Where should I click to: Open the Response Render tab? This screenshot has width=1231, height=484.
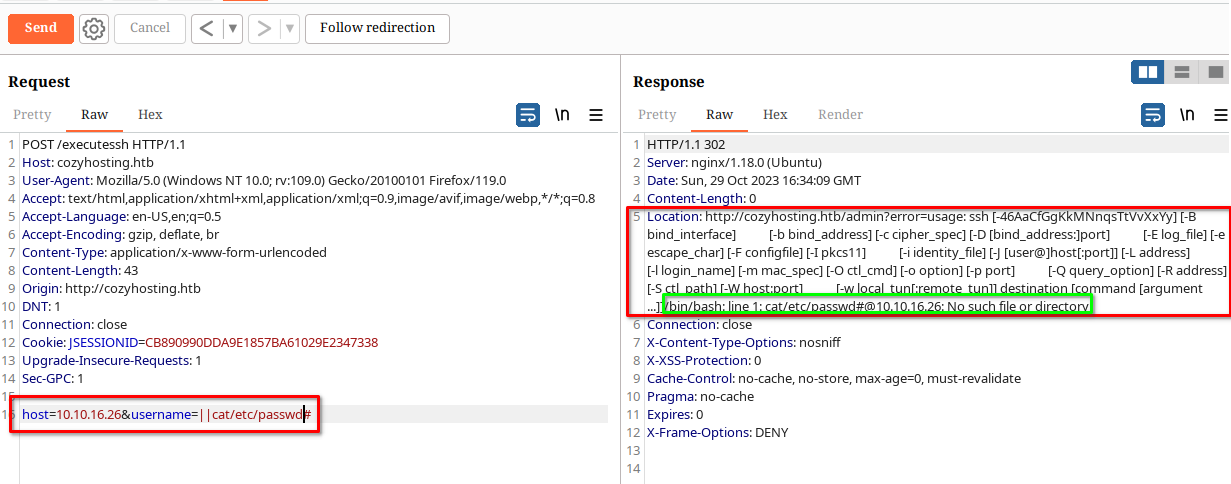click(841, 115)
